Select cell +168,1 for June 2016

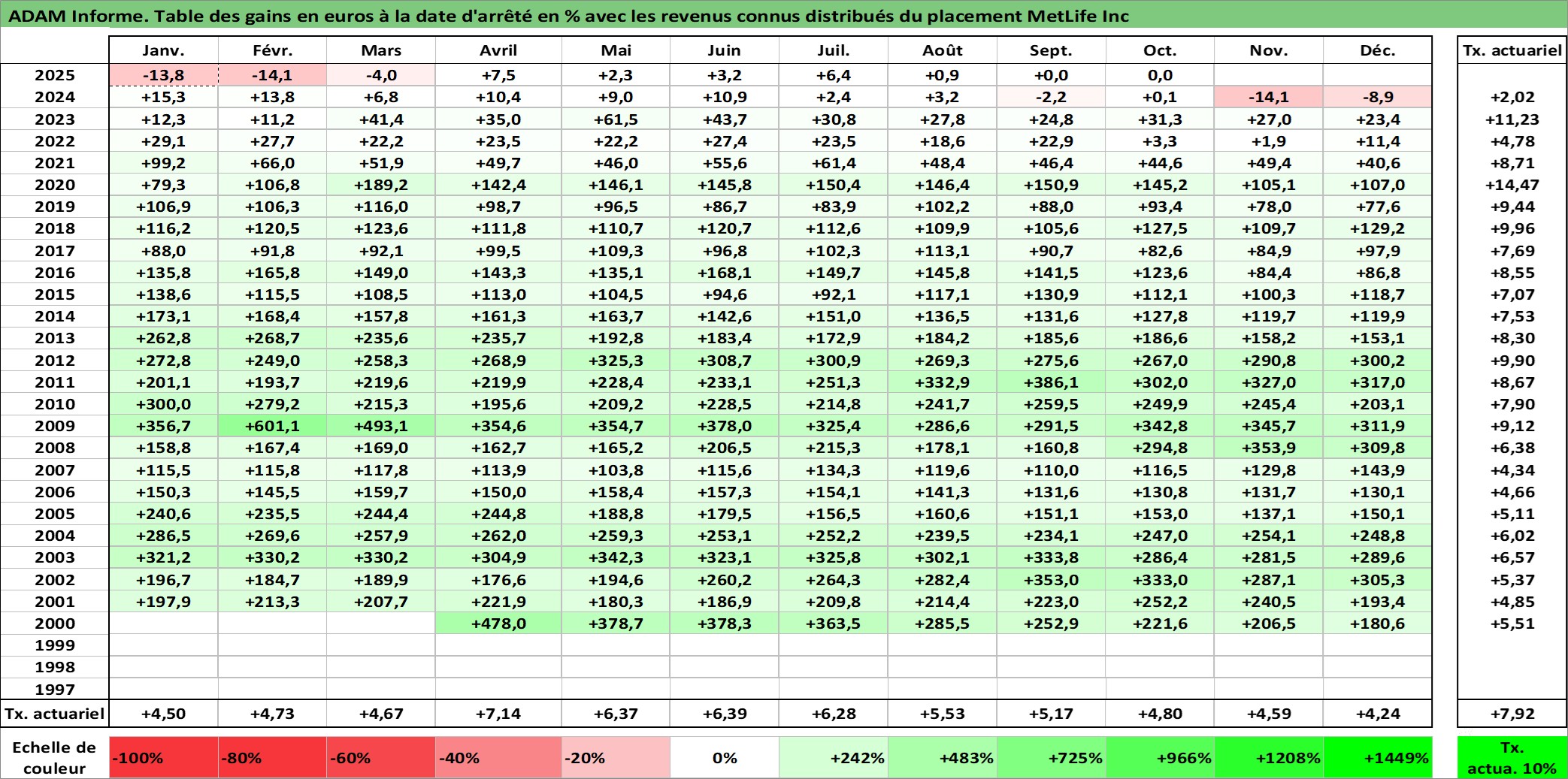click(725, 273)
